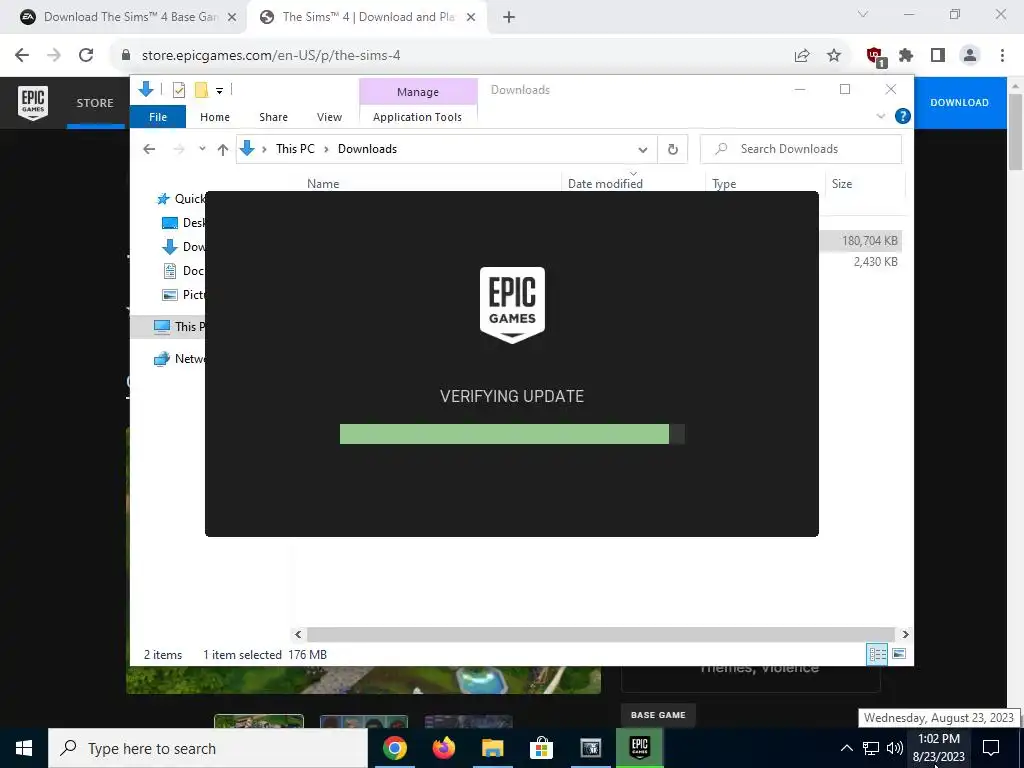Open the Application Tools tab
Viewport: 1024px width, 768px height.
click(x=417, y=117)
